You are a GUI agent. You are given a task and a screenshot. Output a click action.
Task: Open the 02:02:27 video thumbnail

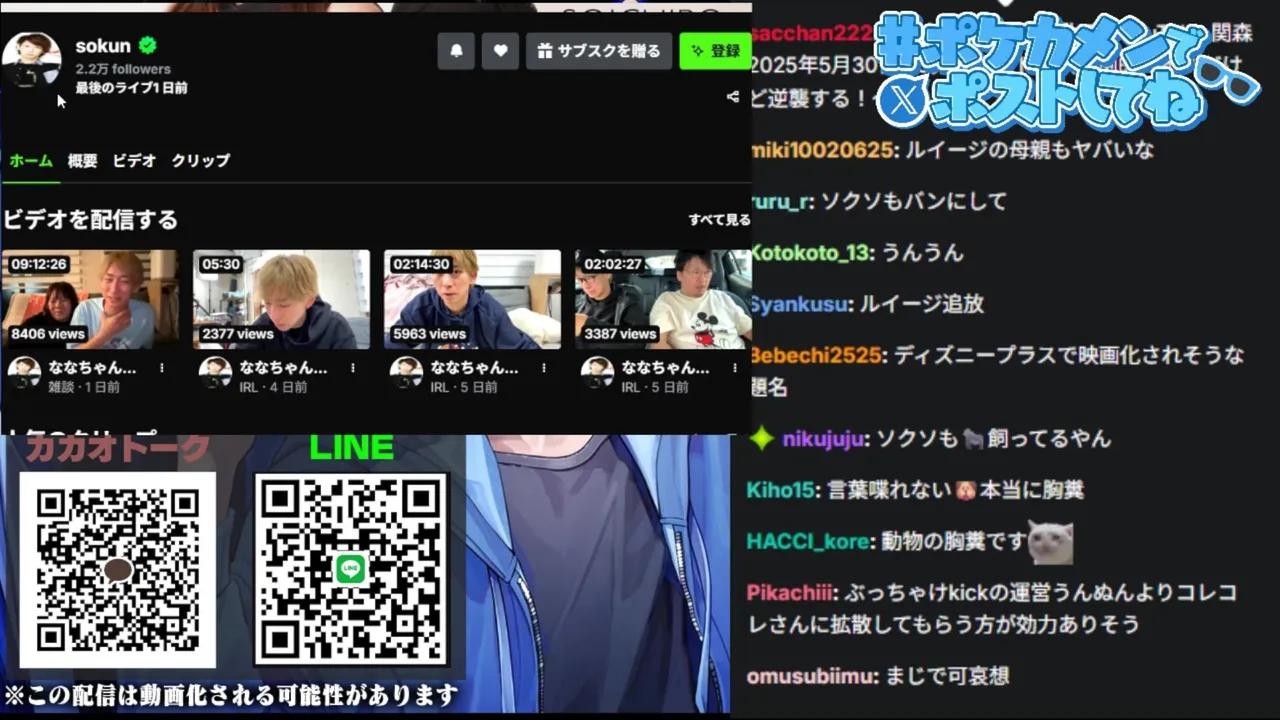663,299
